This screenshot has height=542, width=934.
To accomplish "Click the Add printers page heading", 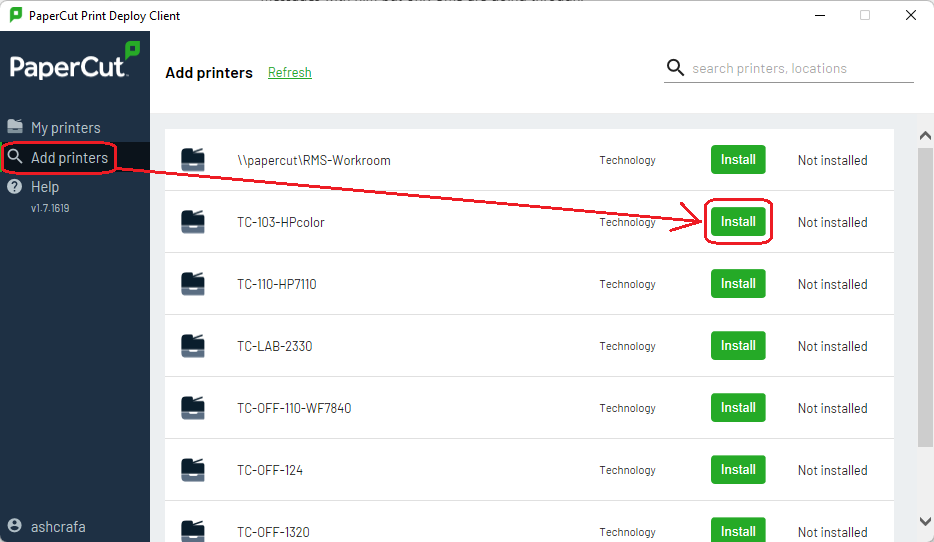I will click(208, 73).
